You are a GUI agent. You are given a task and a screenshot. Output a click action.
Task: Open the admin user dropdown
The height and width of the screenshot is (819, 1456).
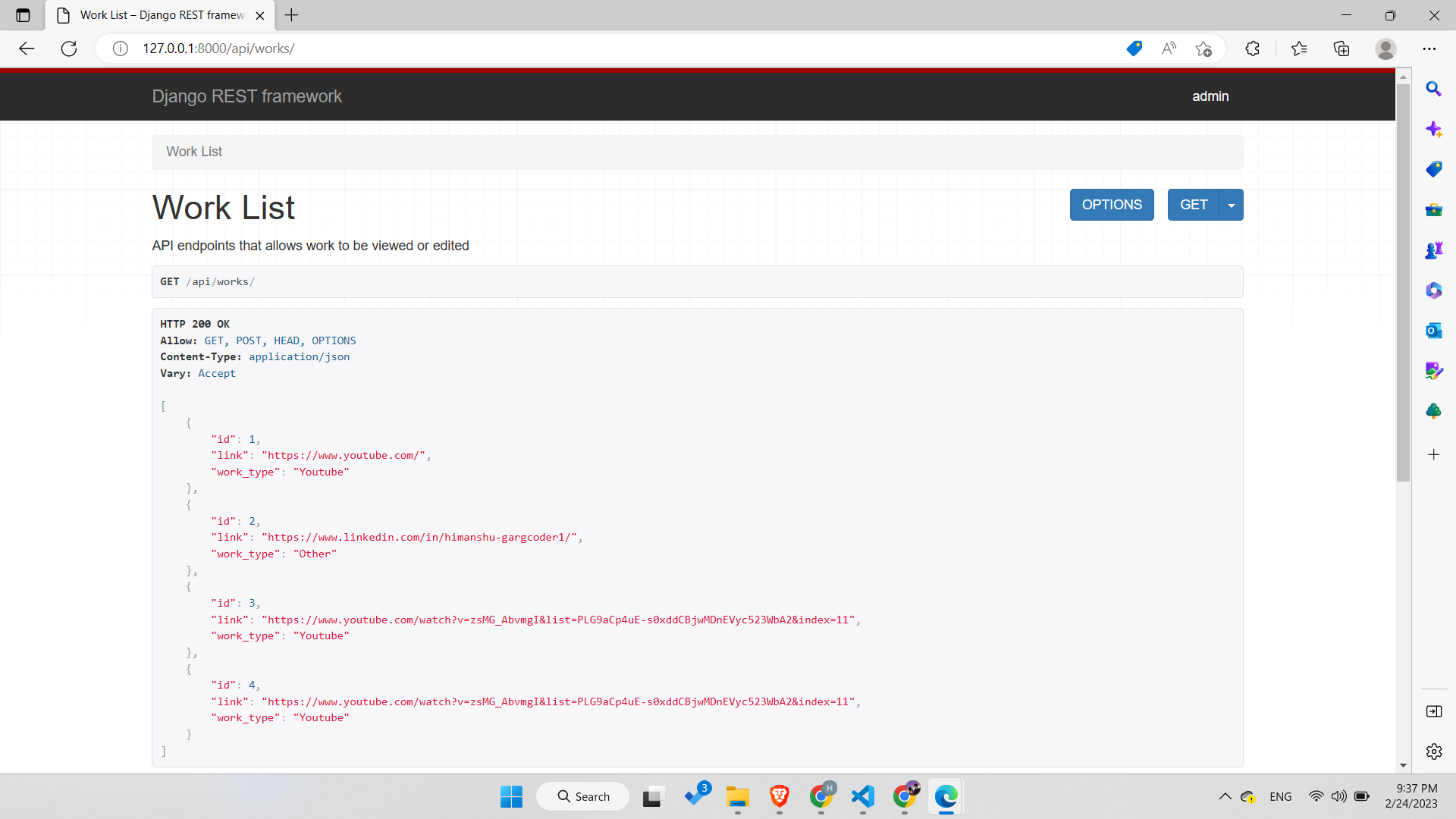click(x=1210, y=96)
